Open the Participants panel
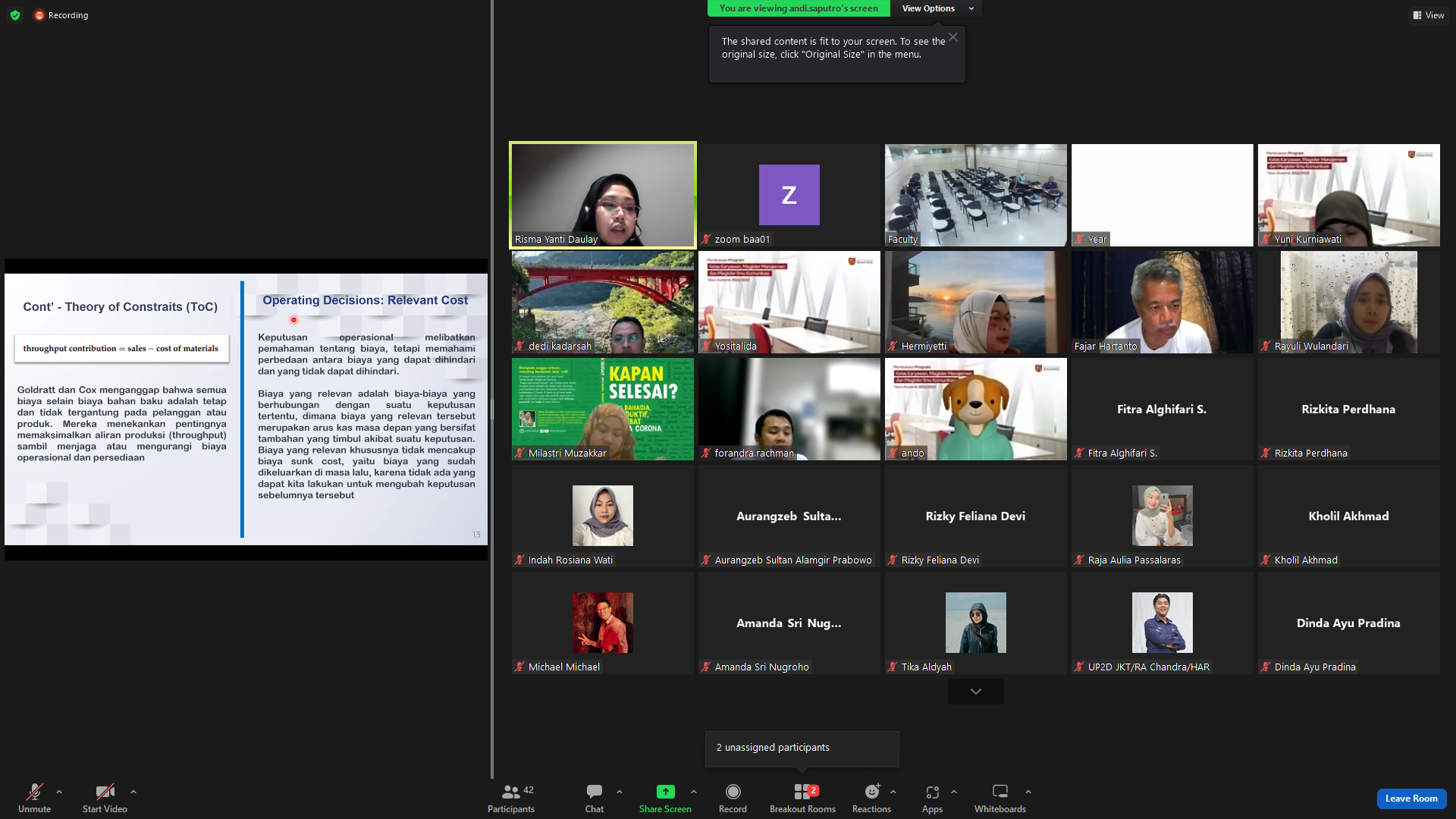 511,799
